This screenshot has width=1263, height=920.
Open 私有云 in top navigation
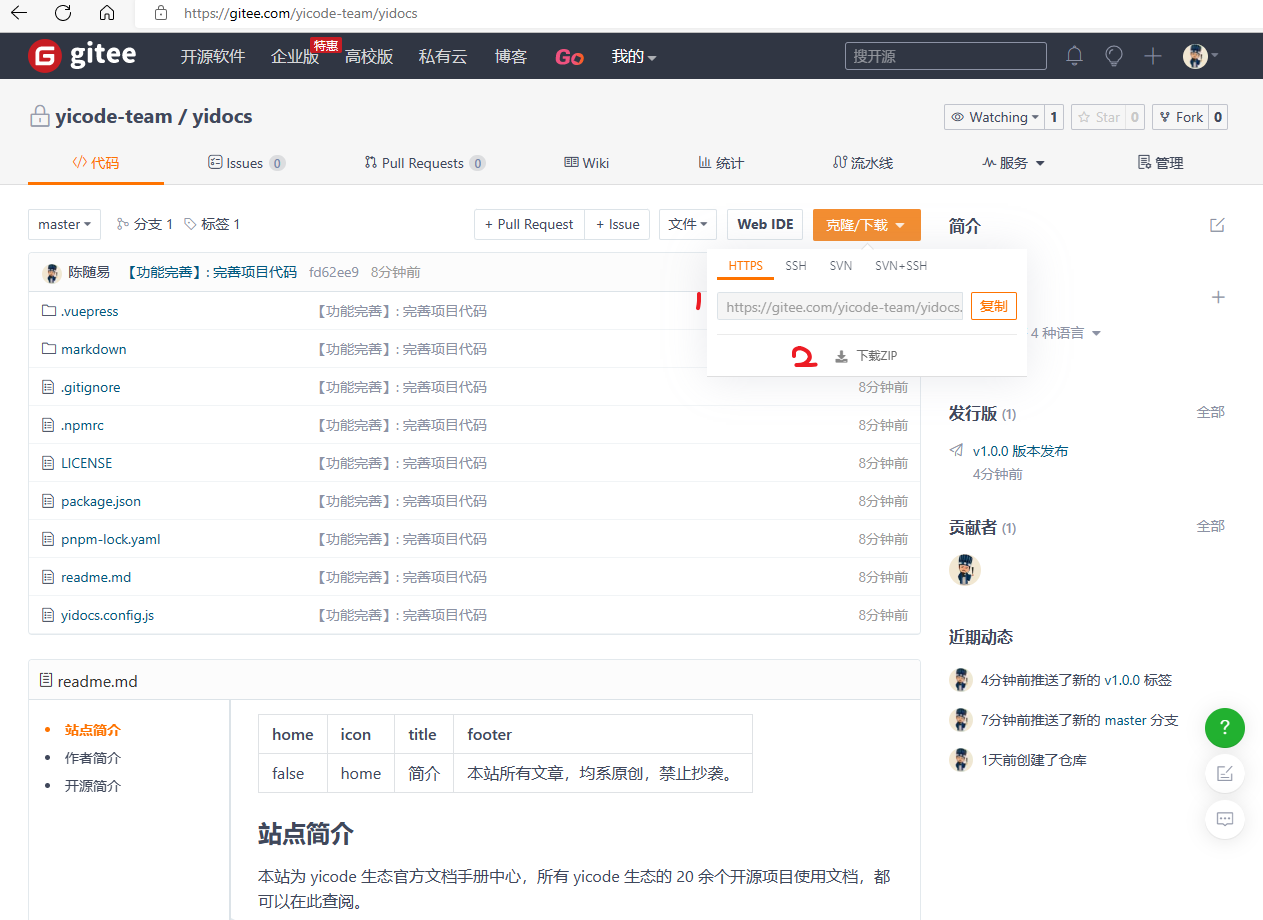point(443,57)
